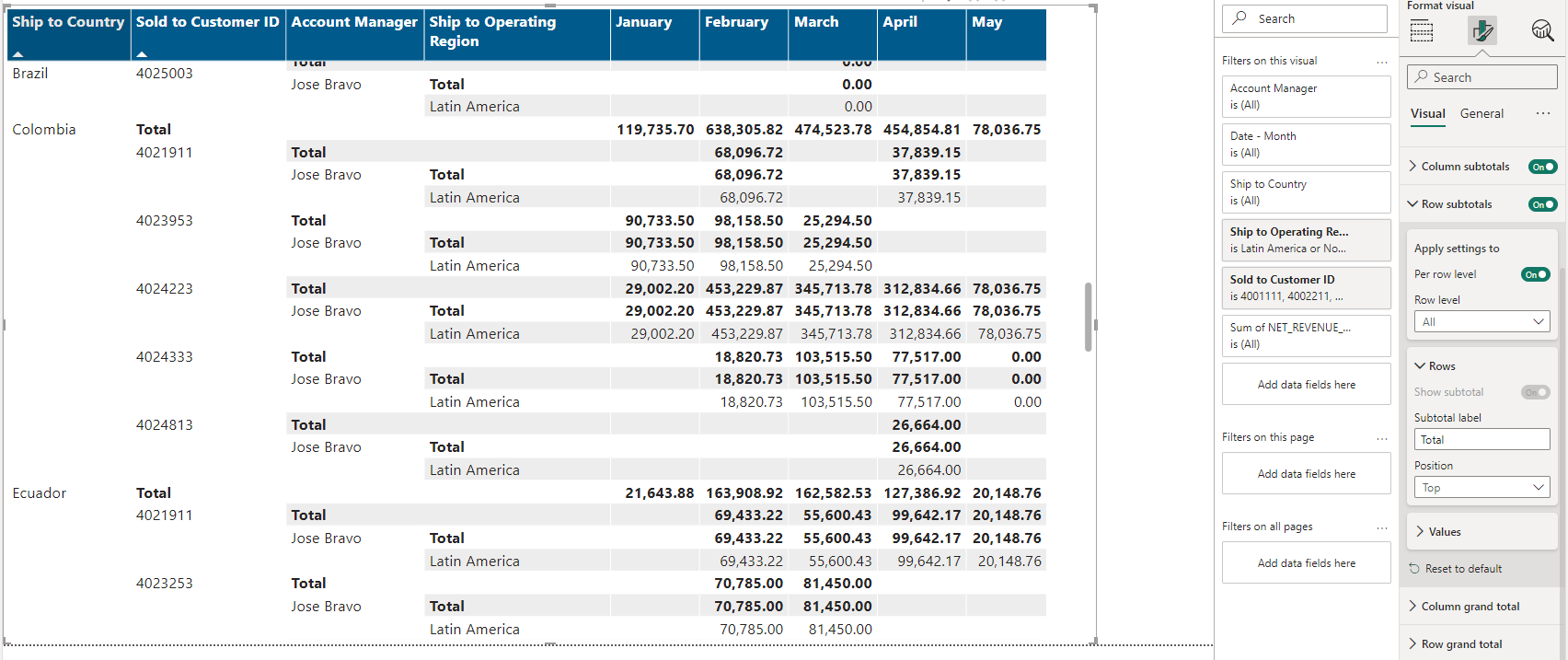Select customer ID 4025003 cell
The image size is (1568, 660).
tap(165, 74)
